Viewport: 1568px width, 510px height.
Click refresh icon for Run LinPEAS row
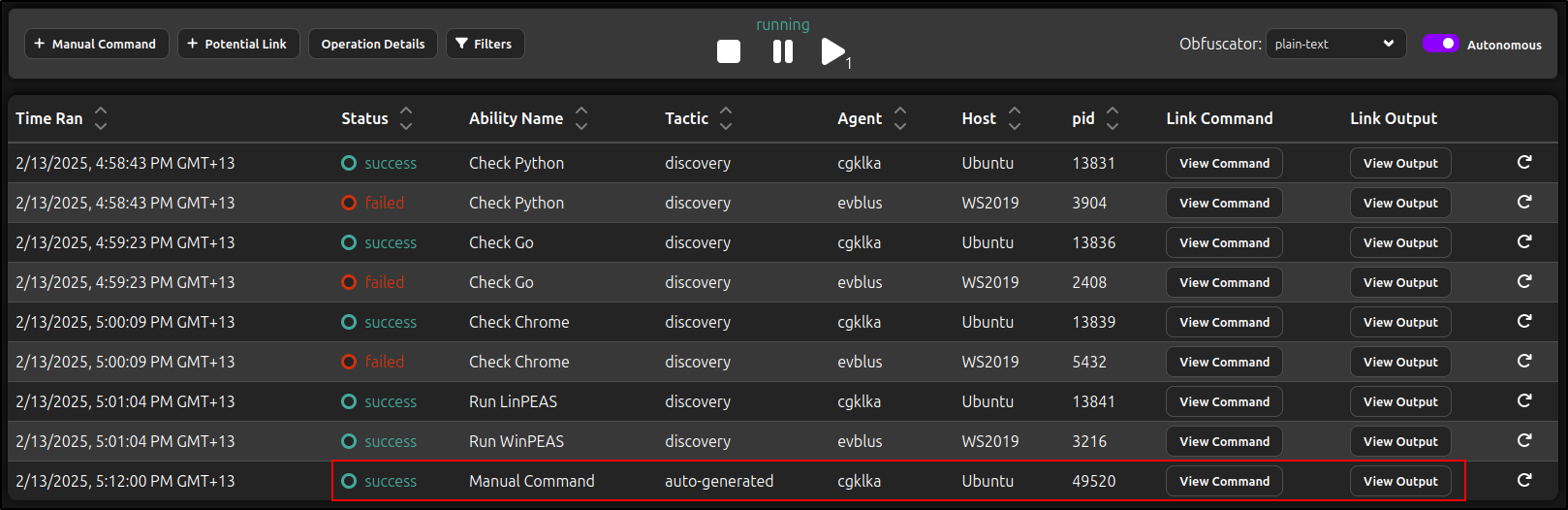pyautogui.click(x=1524, y=400)
